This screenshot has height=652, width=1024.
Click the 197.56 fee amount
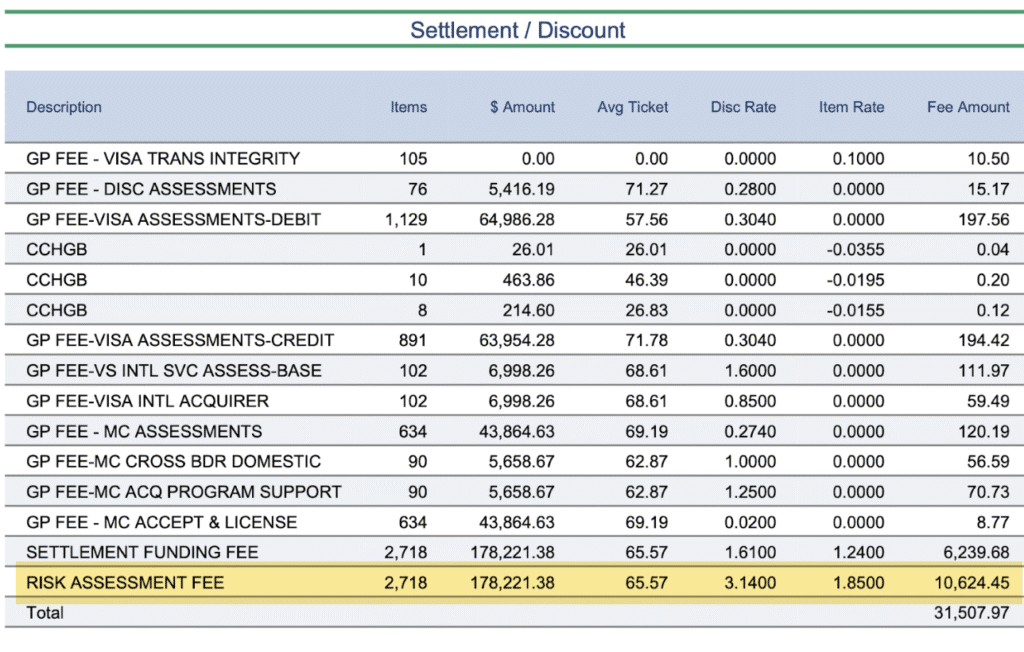pos(984,220)
